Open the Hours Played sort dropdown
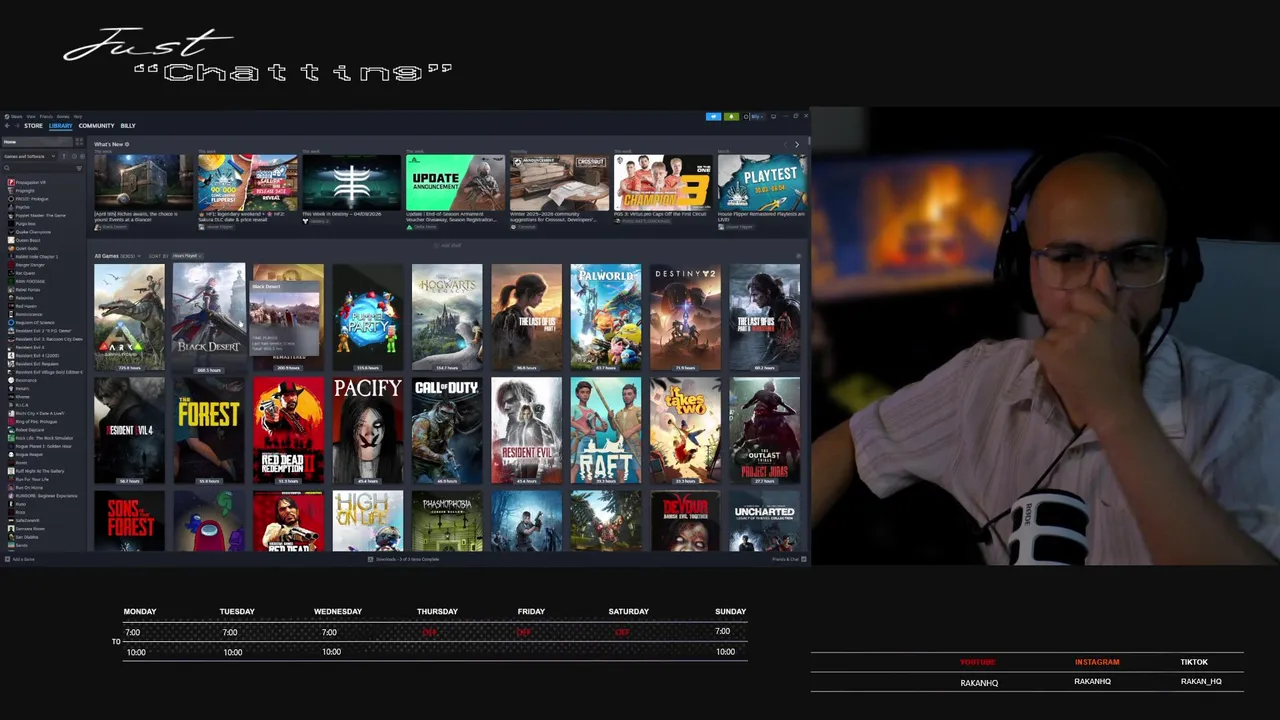The image size is (1280, 720). pyautogui.click(x=186, y=256)
